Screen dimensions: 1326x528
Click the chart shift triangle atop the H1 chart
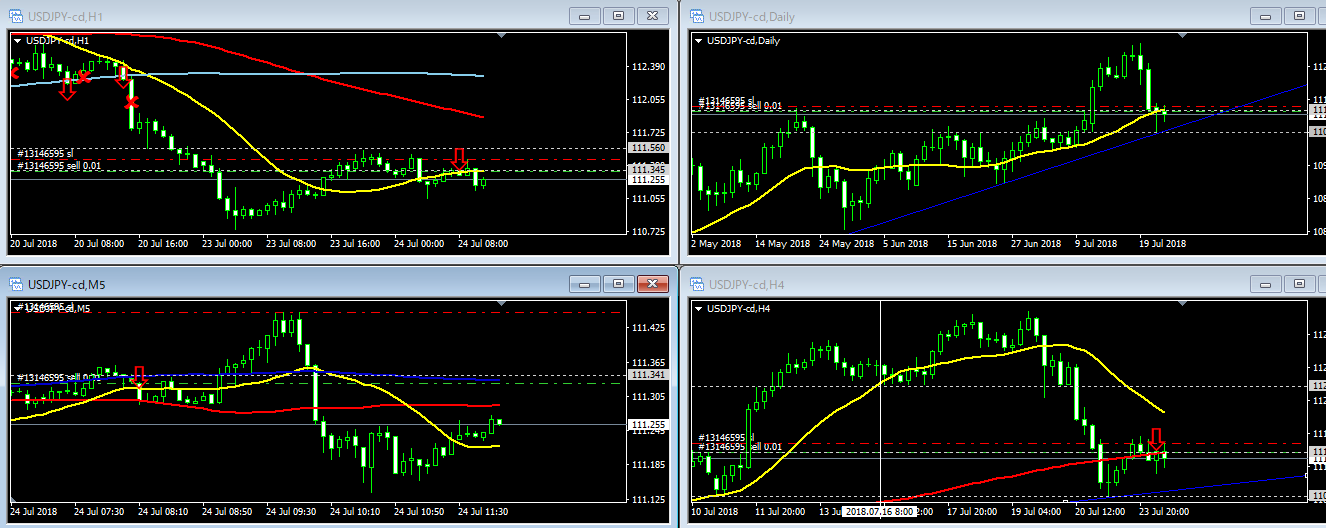coord(503,36)
